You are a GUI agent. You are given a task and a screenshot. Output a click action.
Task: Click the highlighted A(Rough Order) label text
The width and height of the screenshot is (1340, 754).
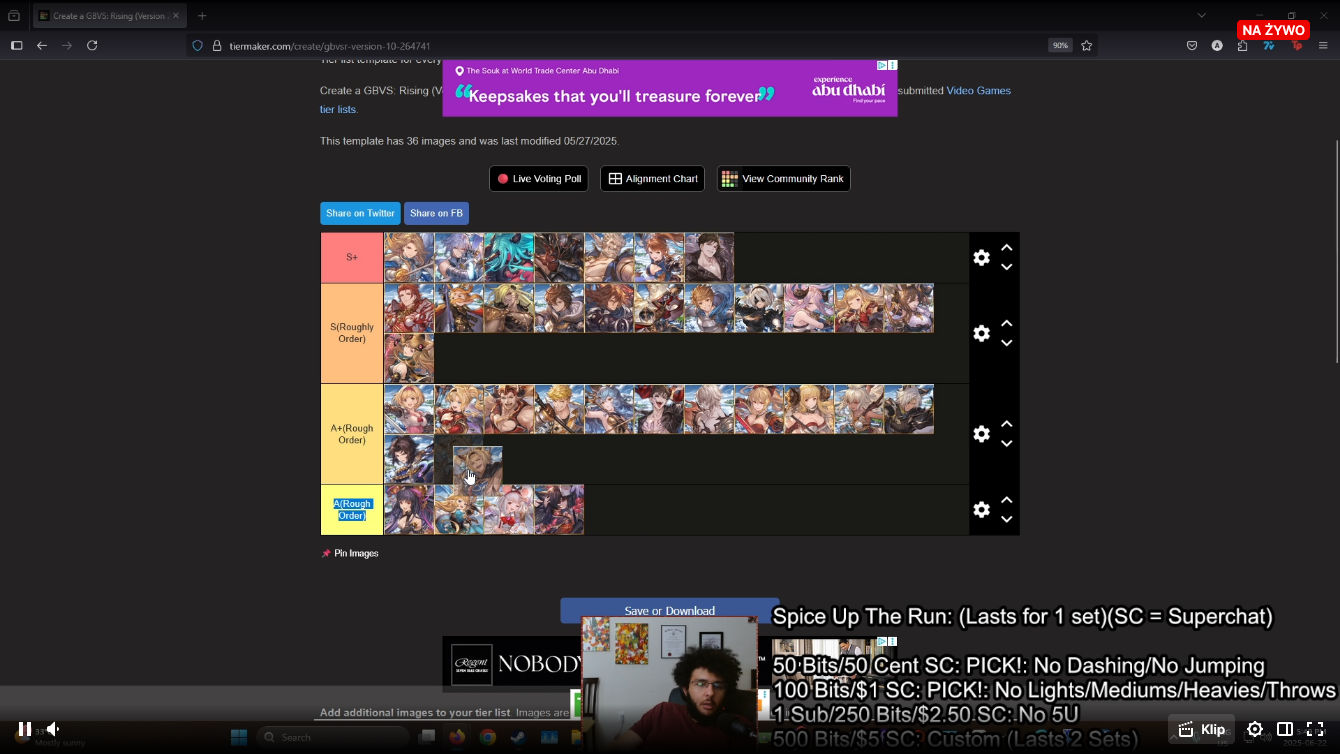click(352, 509)
